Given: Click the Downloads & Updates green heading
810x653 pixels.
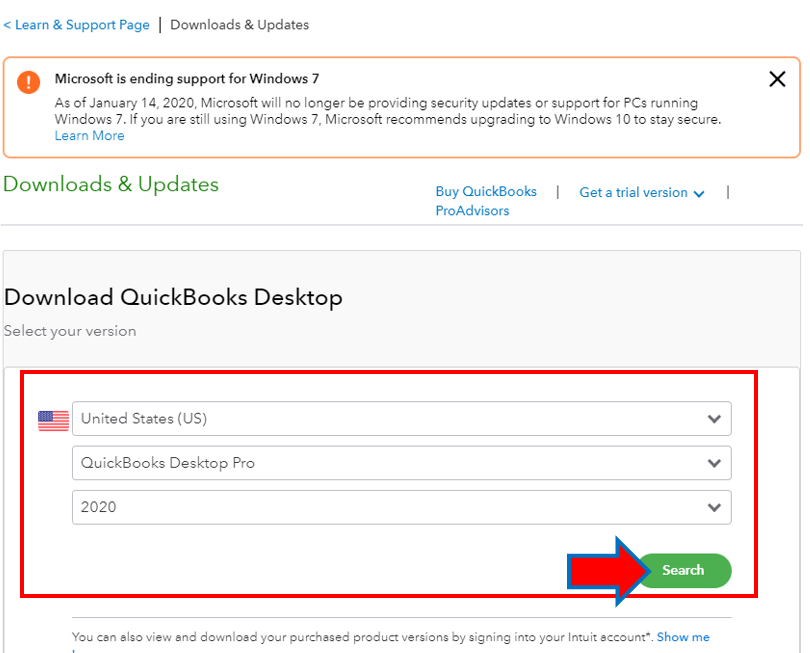Looking at the screenshot, I should pyautogui.click(x=111, y=184).
